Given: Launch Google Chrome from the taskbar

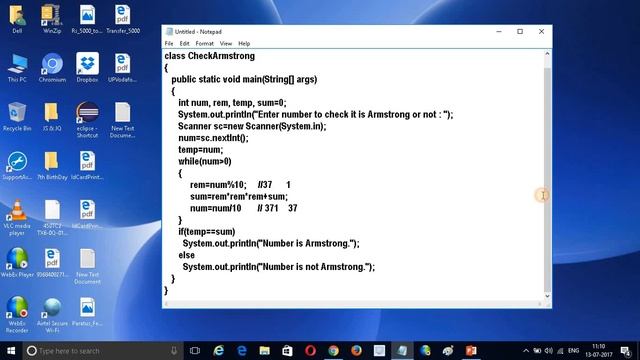Looking at the screenshot, I should [x=333, y=351].
